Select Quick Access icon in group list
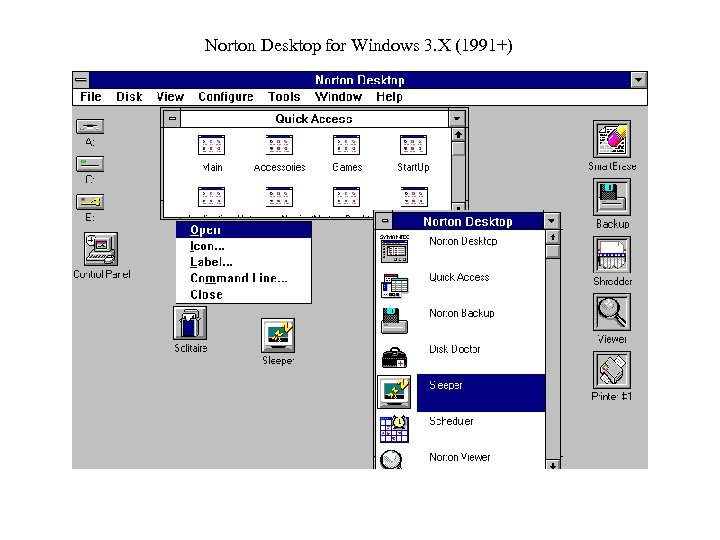Viewport: 720px width, 540px height. [394, 285]
